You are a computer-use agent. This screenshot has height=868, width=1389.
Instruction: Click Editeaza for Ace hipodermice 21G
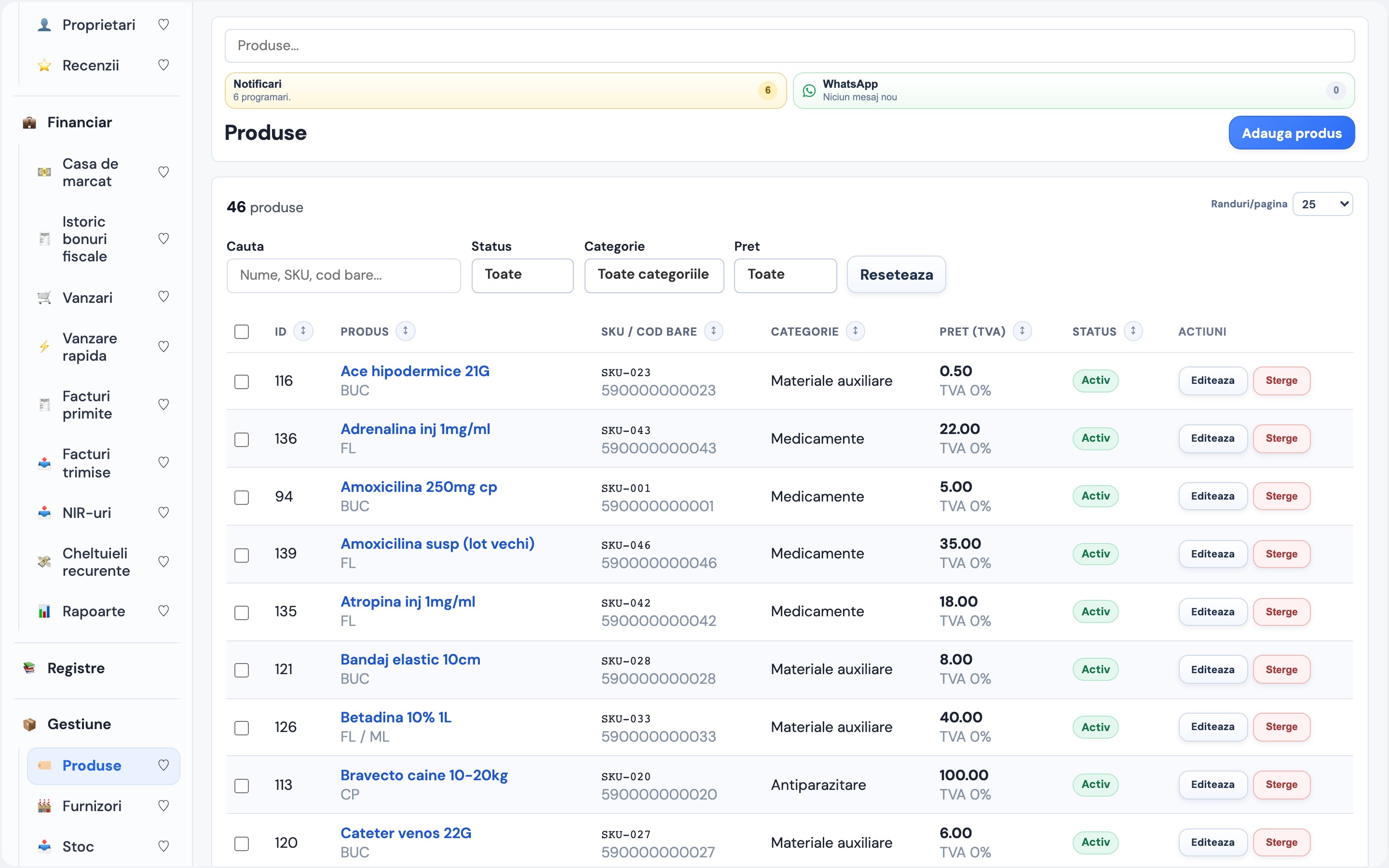pos(1212,380)
